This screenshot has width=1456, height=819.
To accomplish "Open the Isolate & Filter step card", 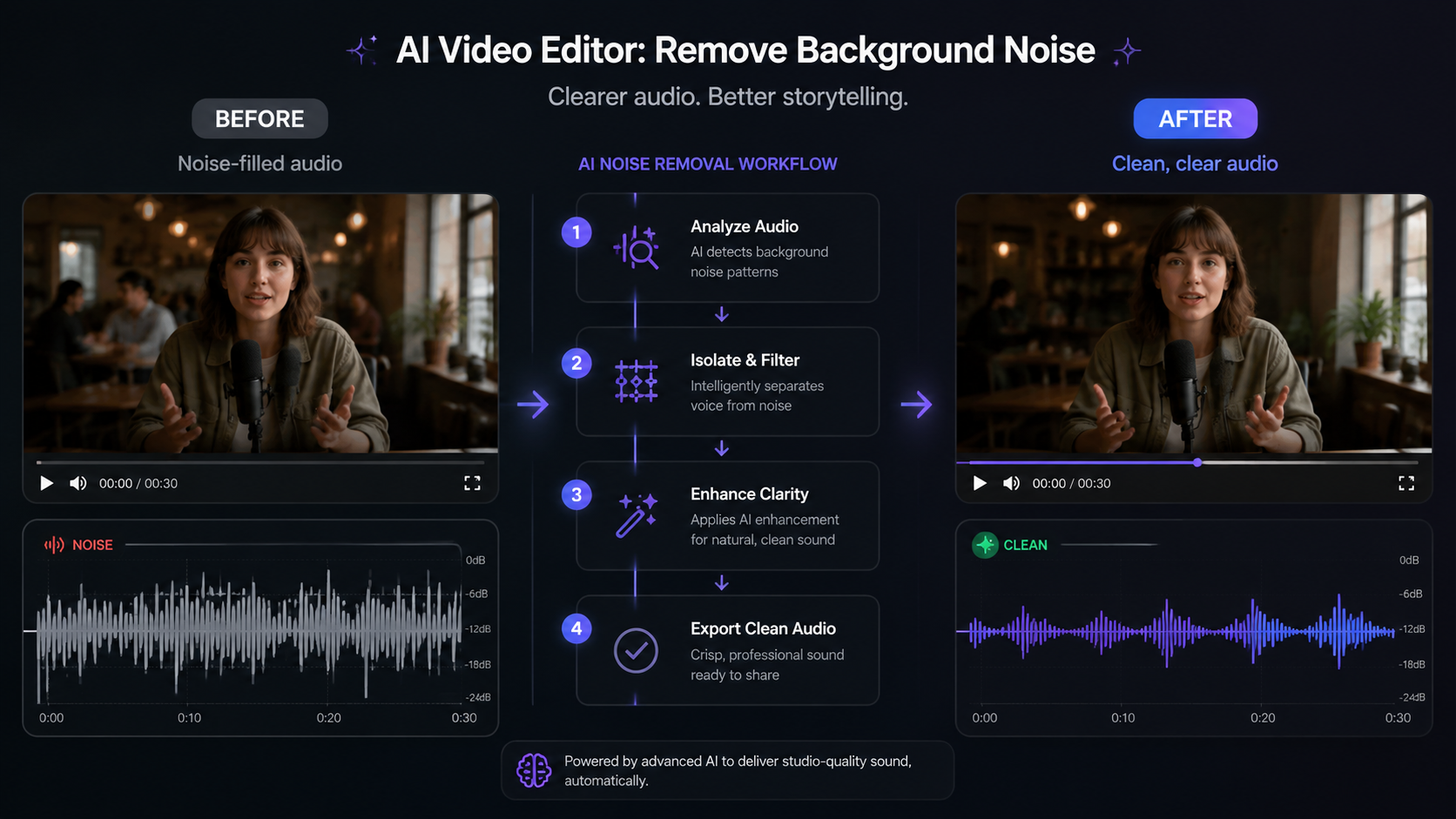I will click(727, 381).
